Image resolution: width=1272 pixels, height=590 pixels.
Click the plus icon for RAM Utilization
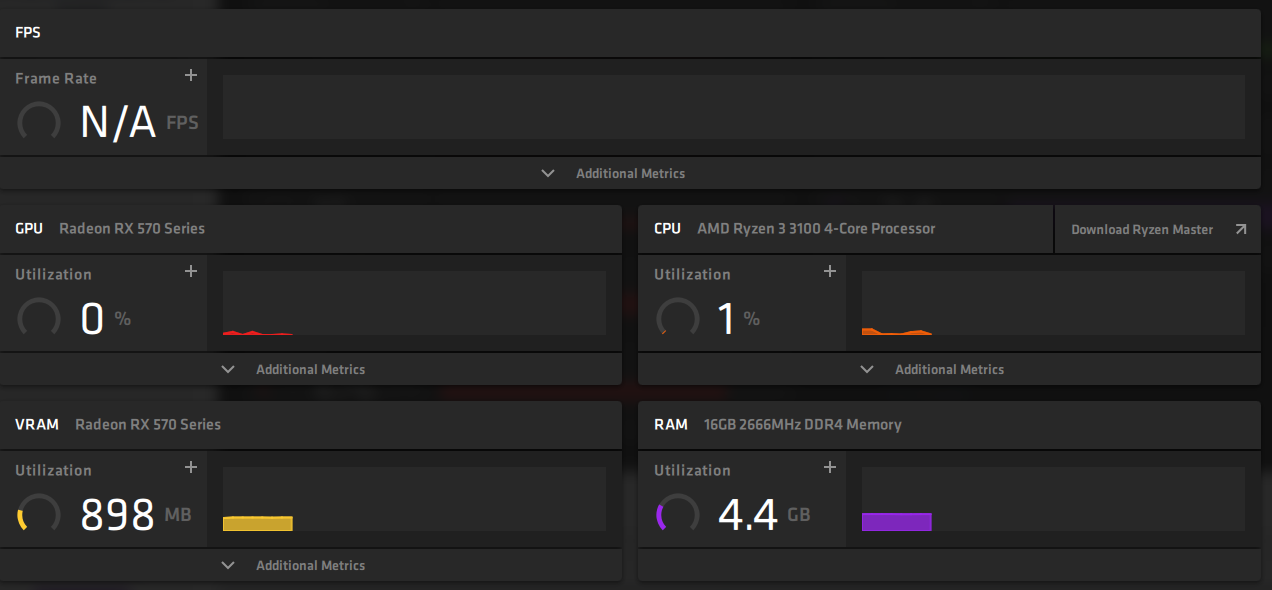[x=829, y=468]
